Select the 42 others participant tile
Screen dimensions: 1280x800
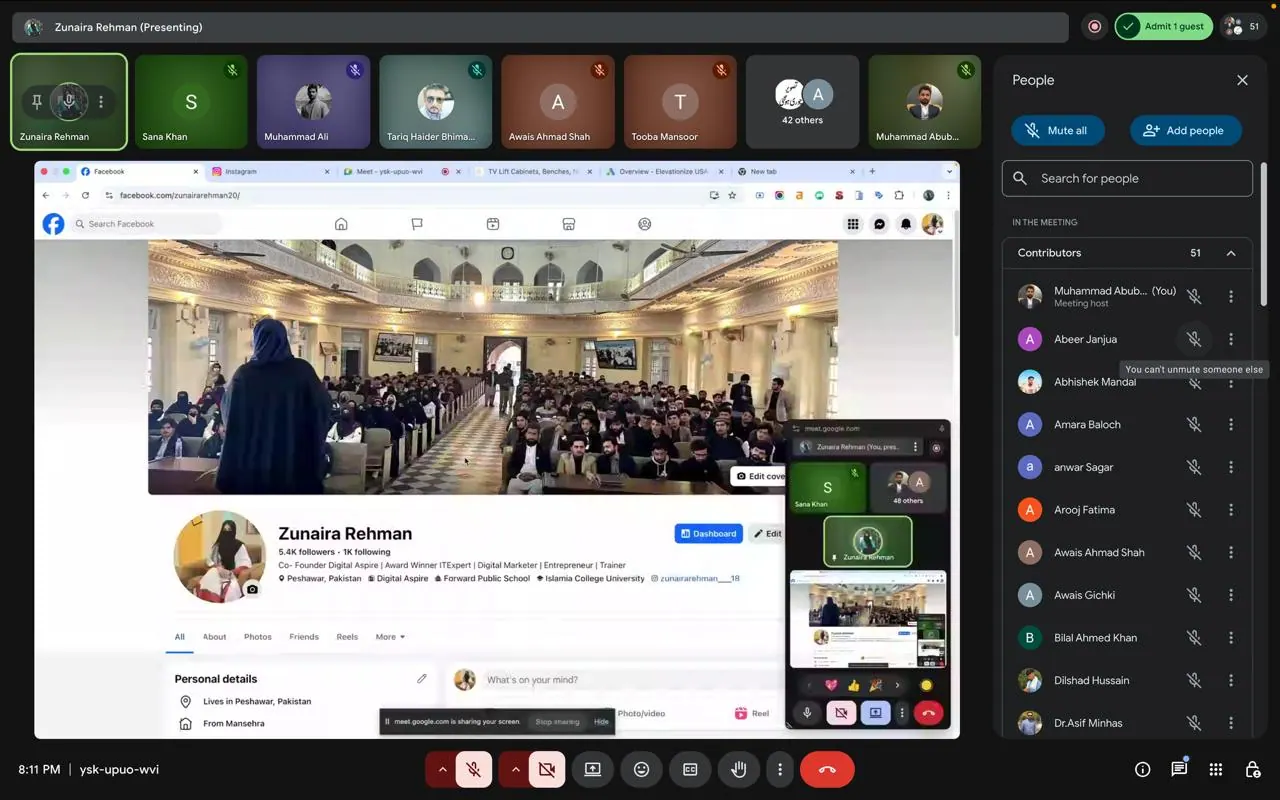(803, 102)
